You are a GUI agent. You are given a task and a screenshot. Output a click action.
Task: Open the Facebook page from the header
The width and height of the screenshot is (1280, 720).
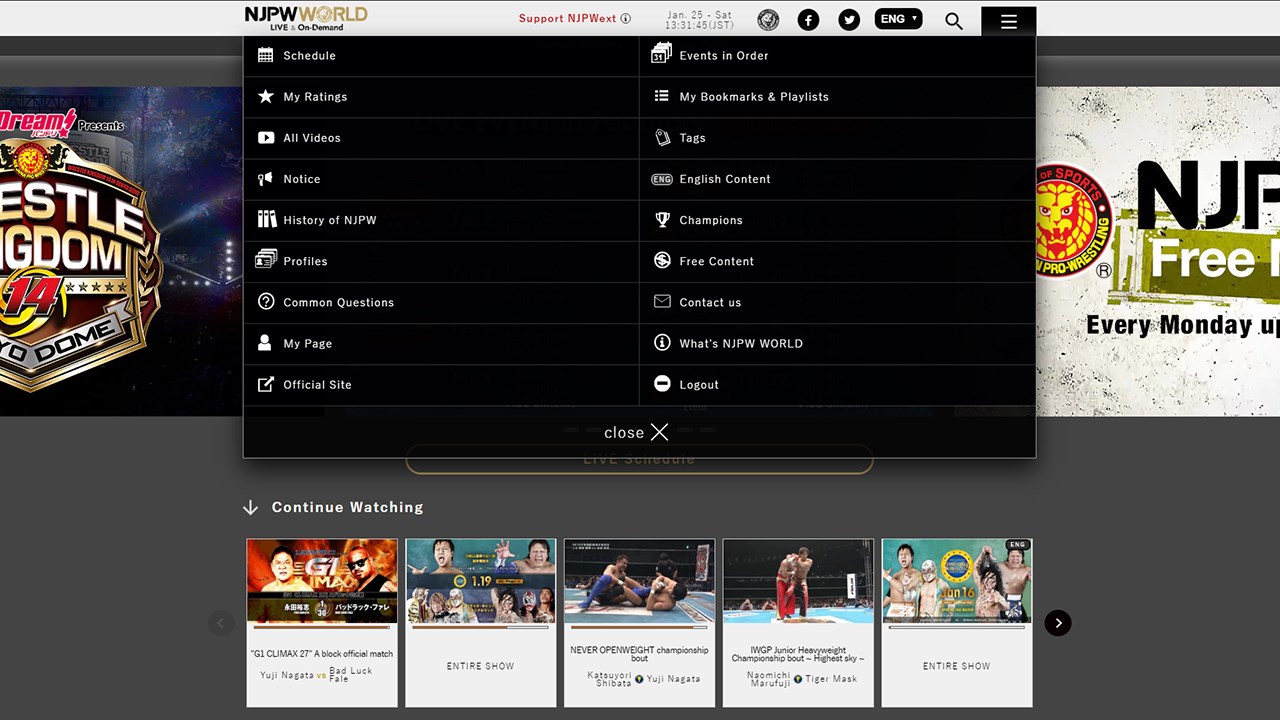(808, 20)
